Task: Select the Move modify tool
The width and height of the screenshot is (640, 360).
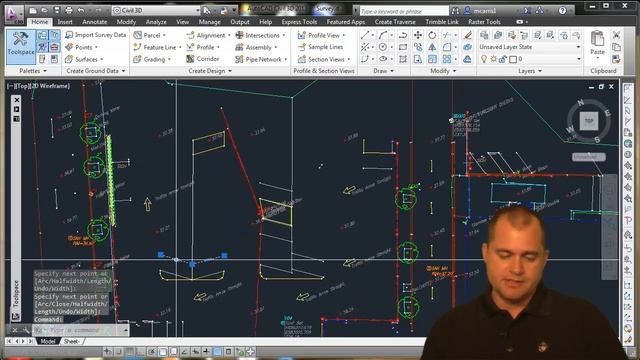Action: 418,36
